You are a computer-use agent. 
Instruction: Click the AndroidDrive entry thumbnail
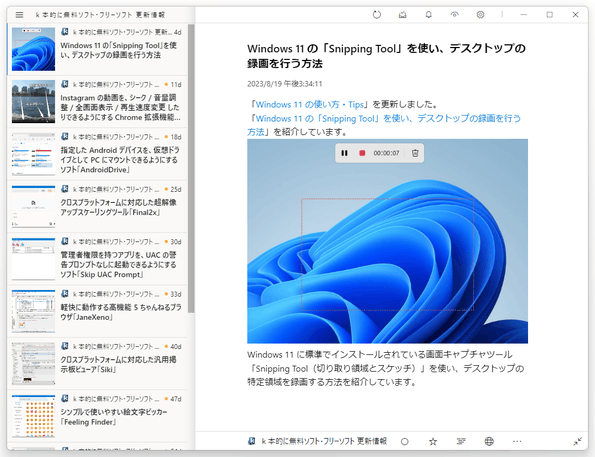click(x=33, y=154)
